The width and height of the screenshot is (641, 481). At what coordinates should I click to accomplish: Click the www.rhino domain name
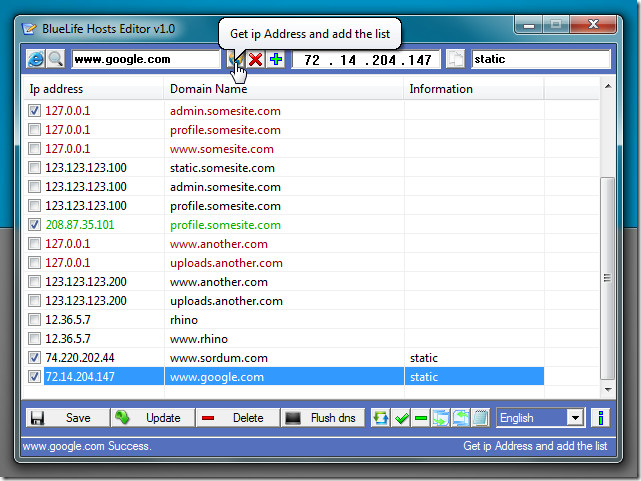(x=199, y=339)
